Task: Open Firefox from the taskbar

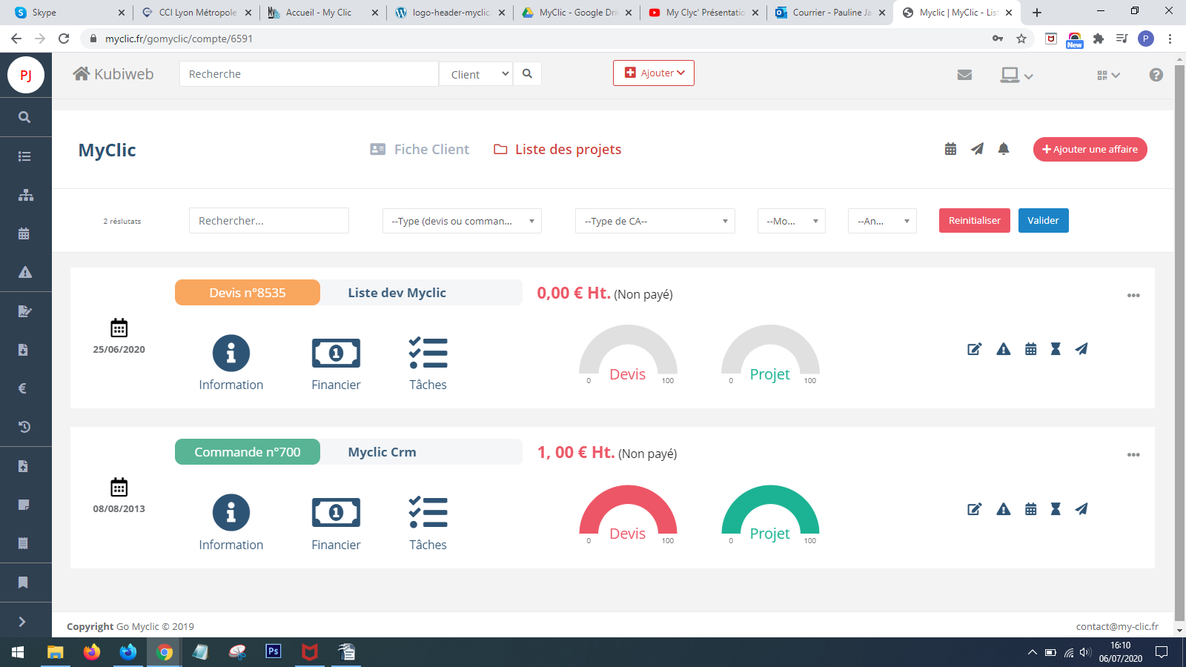Action: [92, 652]
